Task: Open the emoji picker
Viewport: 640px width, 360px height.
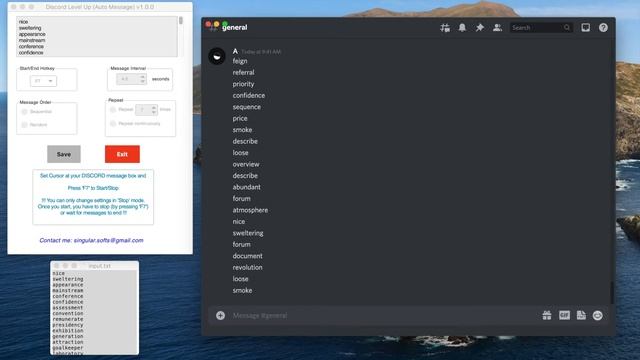Action: pyautogui.click(x=598, y=315)
